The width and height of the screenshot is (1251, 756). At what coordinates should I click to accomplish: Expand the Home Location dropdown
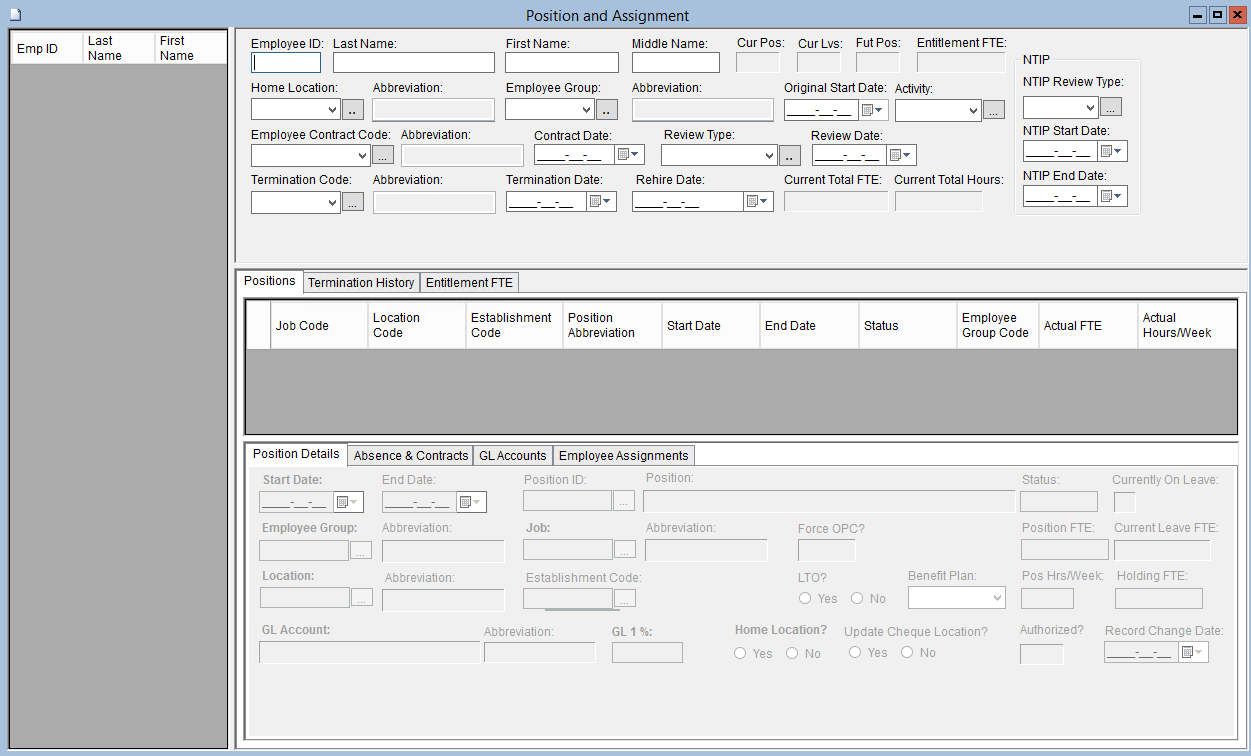(333, 110)
